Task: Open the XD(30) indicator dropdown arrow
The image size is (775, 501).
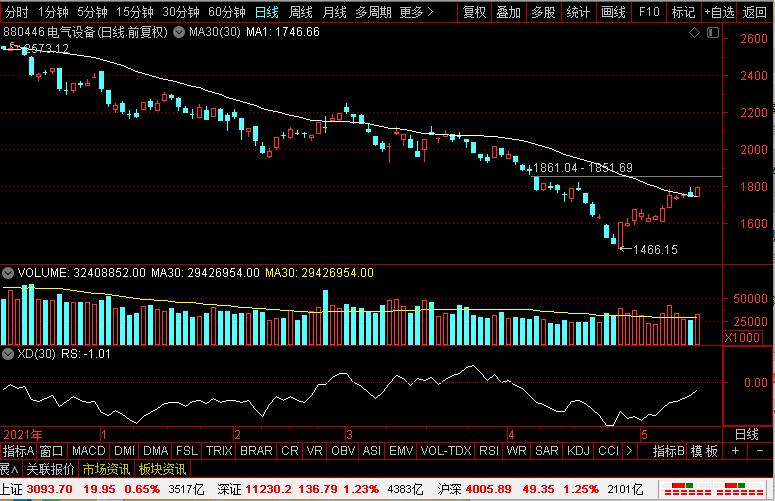Action: pyautogui.click(x=7, y=354)
